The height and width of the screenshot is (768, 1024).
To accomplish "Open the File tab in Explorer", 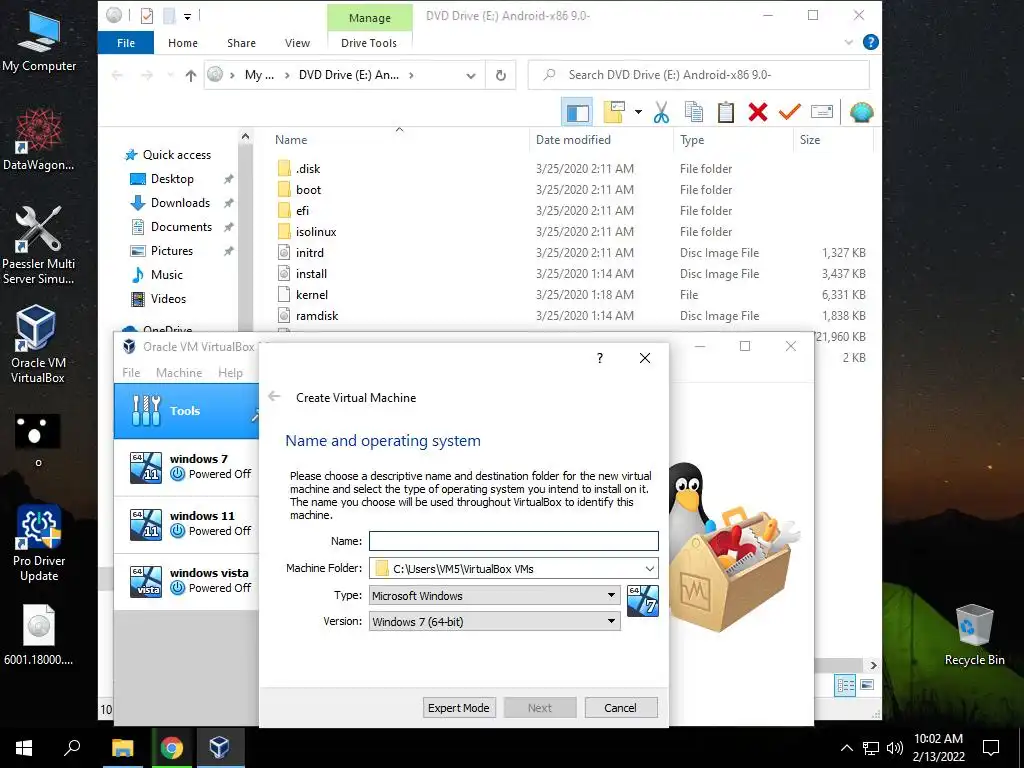I will point(126,42).
